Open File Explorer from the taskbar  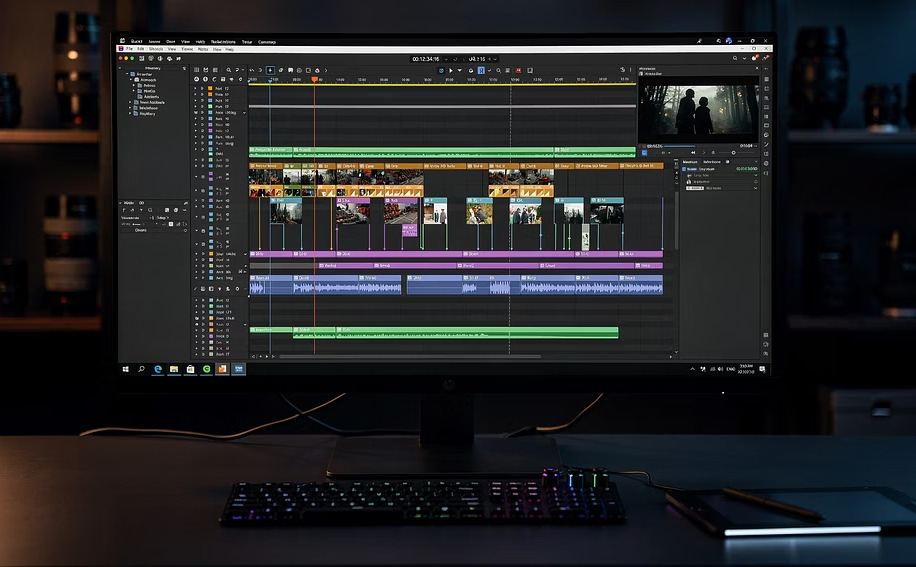pyautogui.click(x=174, y=369)
